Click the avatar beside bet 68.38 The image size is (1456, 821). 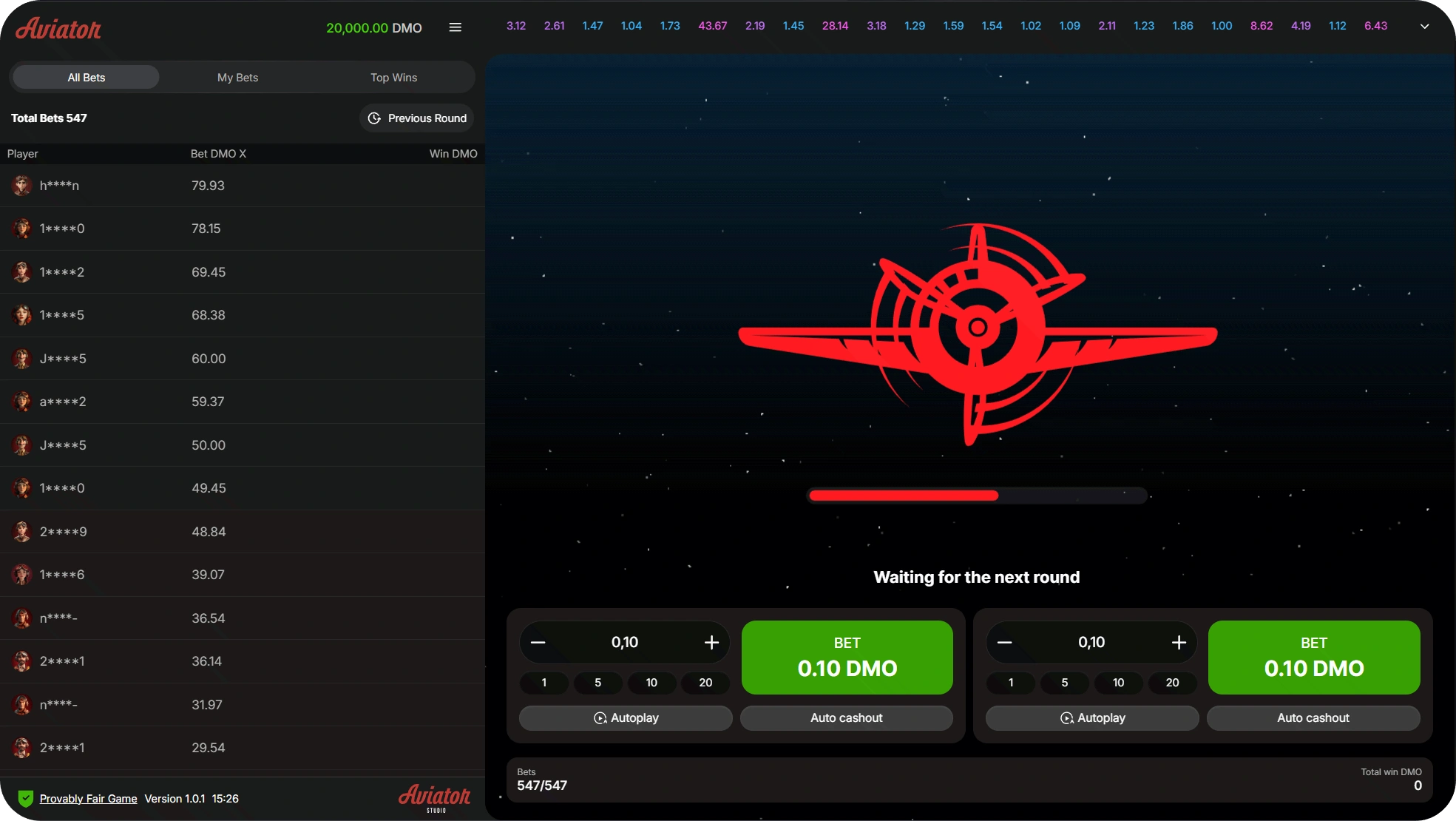(22, 315)
